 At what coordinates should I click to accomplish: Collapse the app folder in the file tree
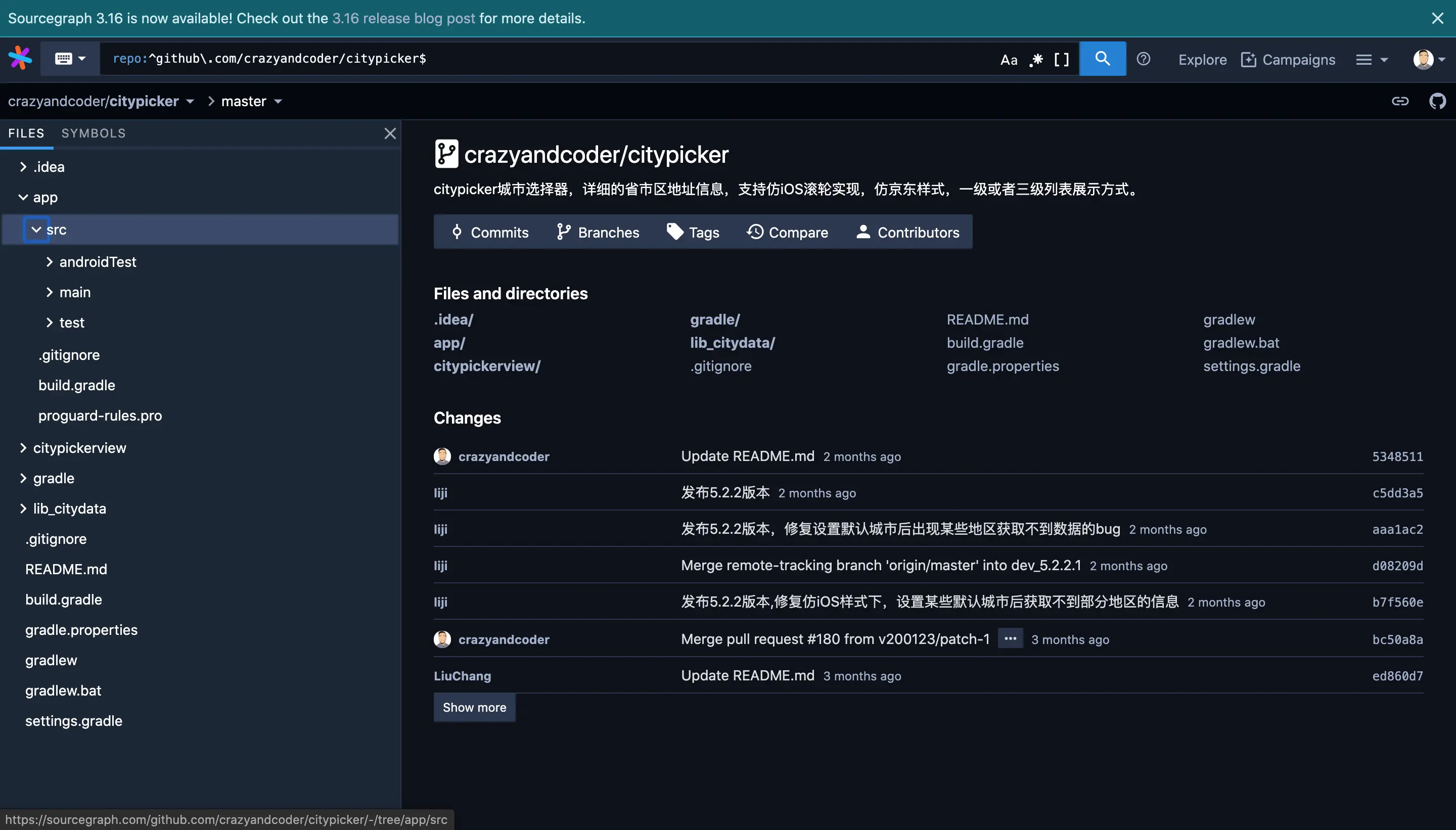(23, 197)
